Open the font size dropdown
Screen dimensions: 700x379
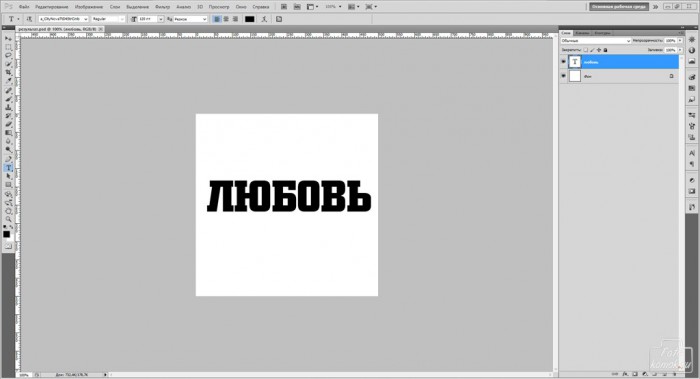pyautogui.click(x=161, y=19)
